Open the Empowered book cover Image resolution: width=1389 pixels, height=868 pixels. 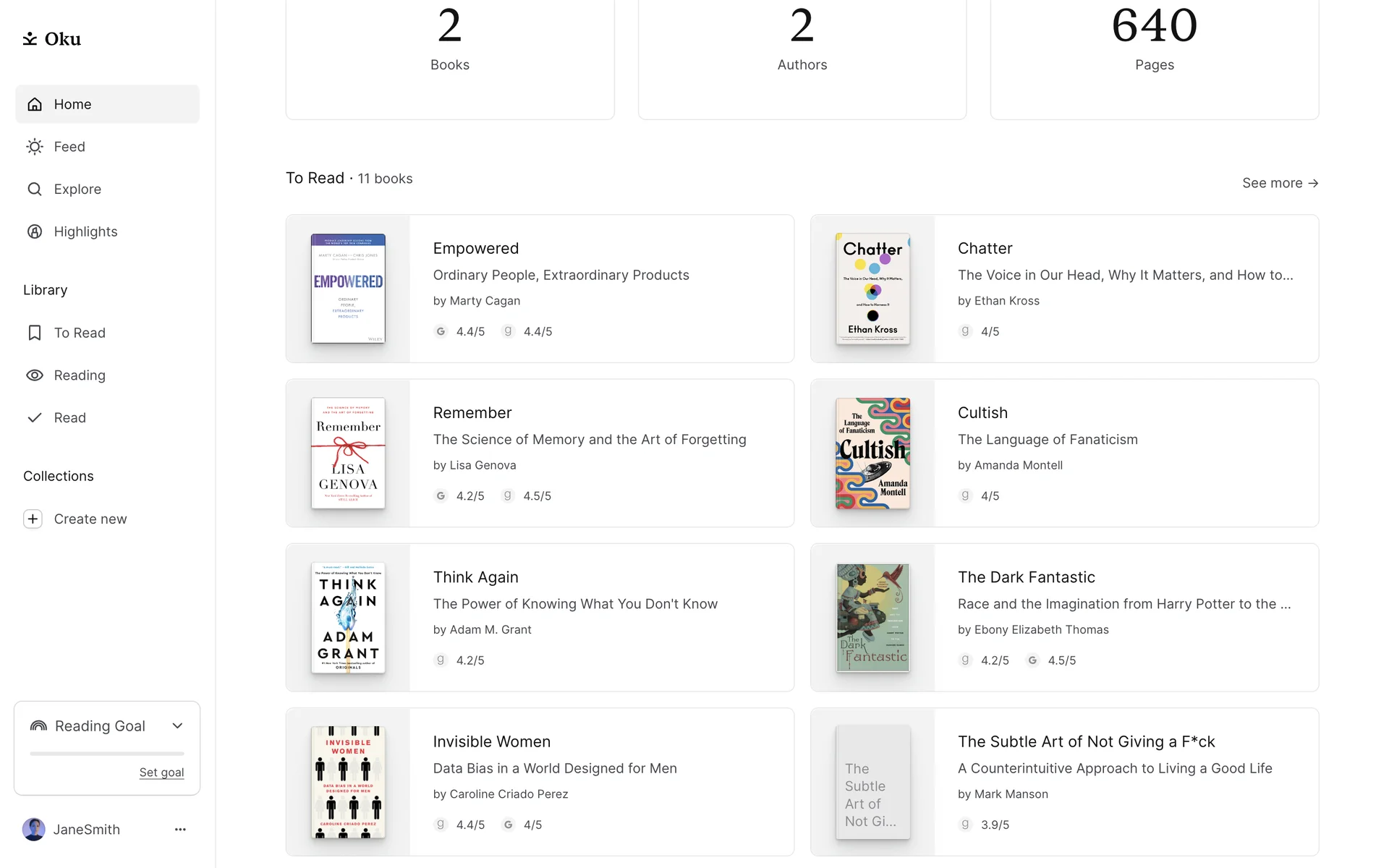(x=348, y=289)
